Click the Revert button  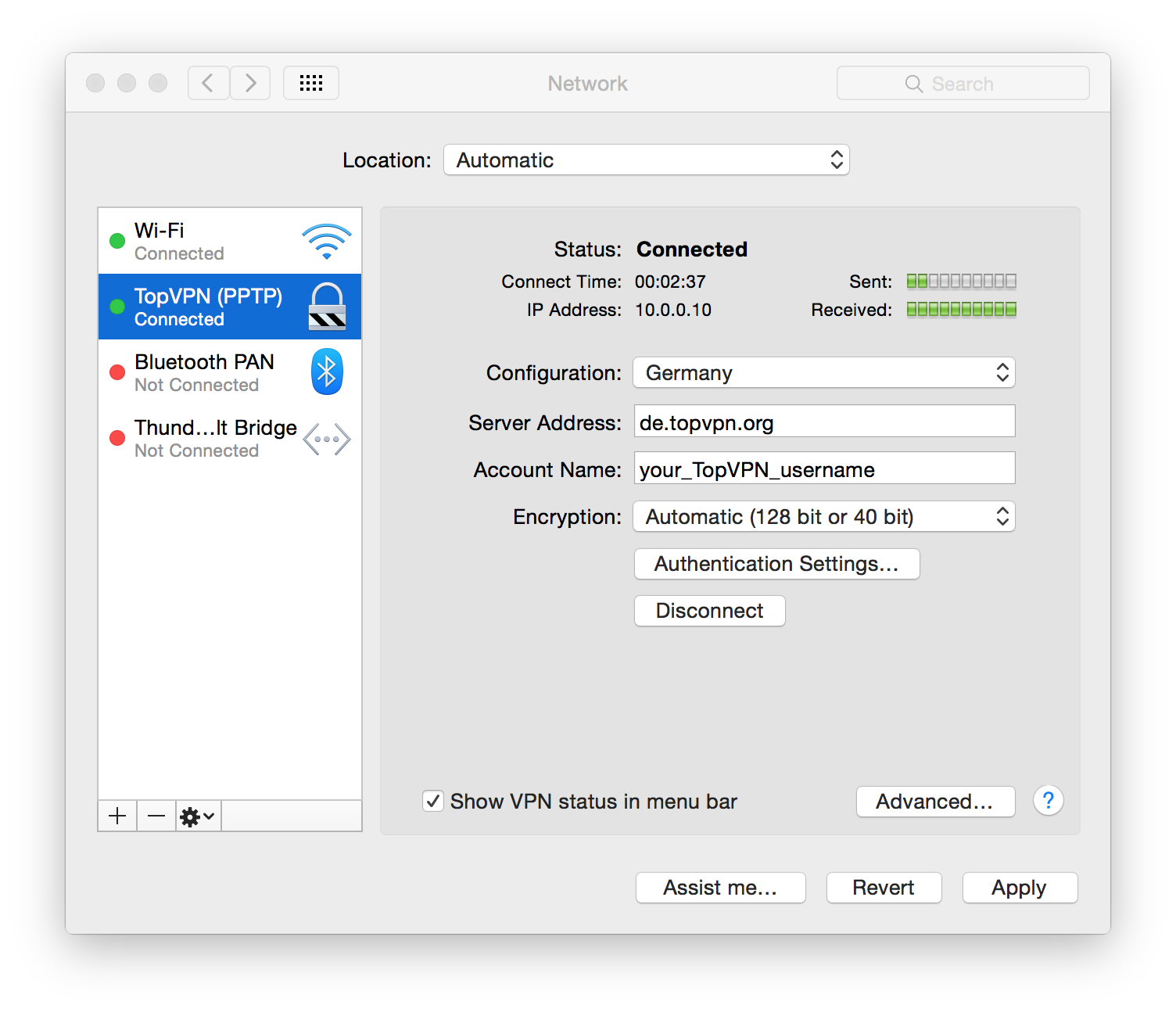pos(884,888)
